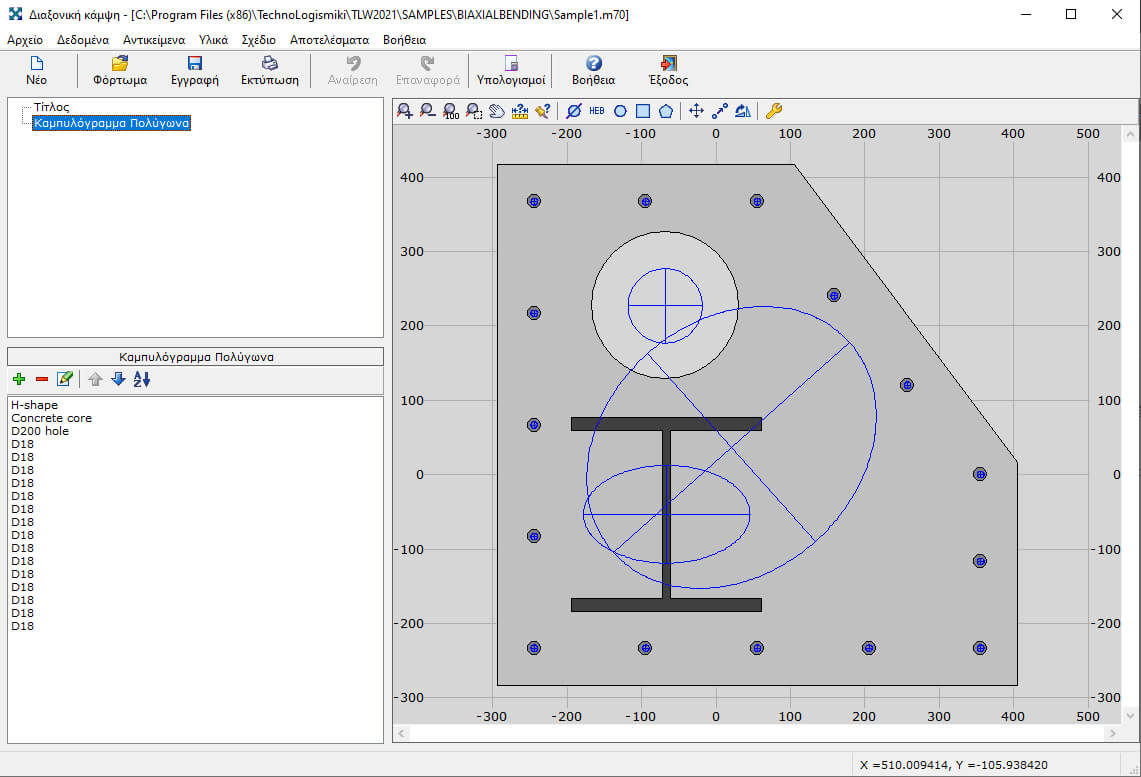The image size is (1141, 777).
Task: Click the Εκτύπωση print button
Action: click(x=269, y=71)
